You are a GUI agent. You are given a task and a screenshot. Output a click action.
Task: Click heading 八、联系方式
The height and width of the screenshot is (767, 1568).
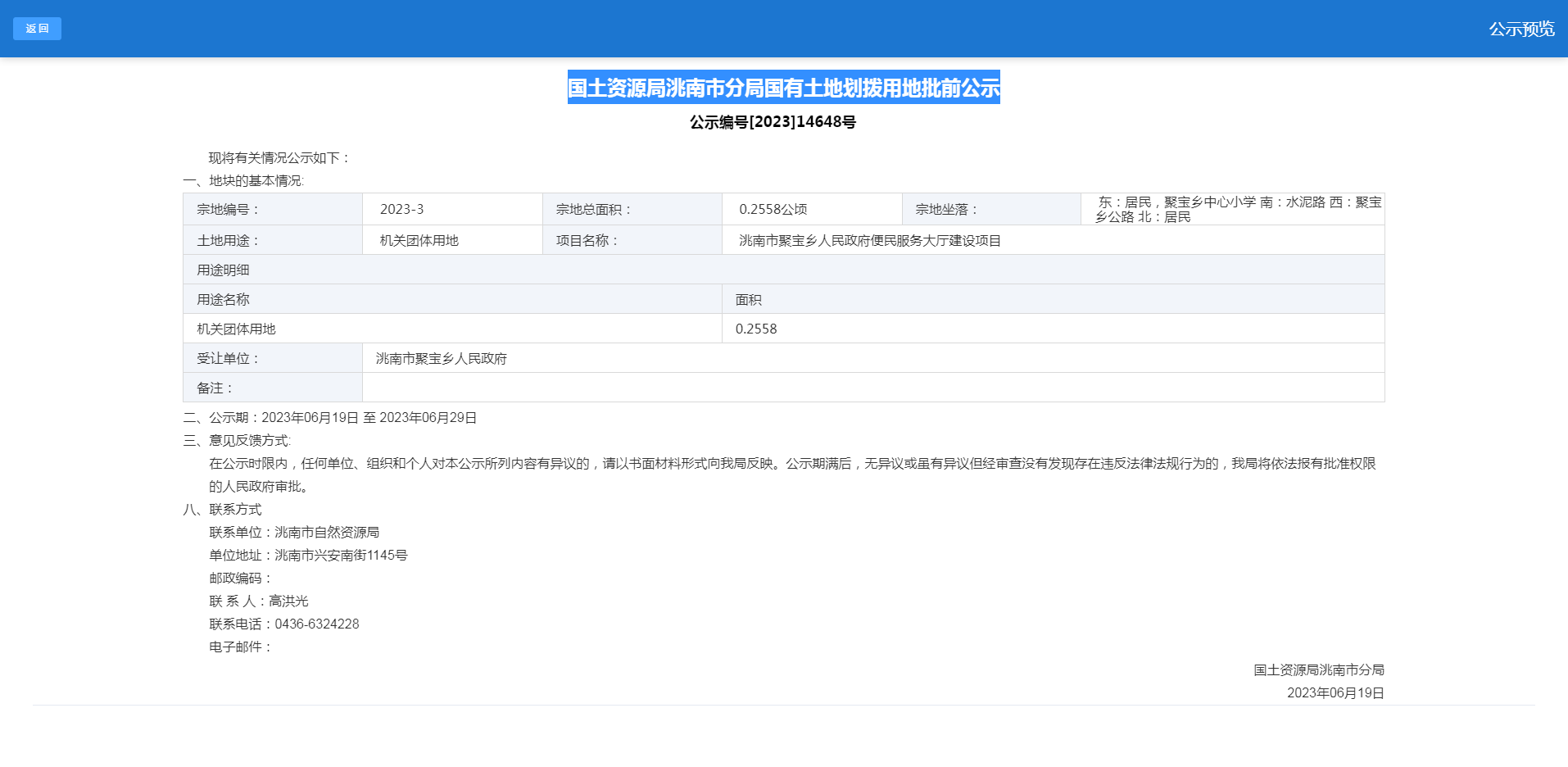(x=222, y=510)
